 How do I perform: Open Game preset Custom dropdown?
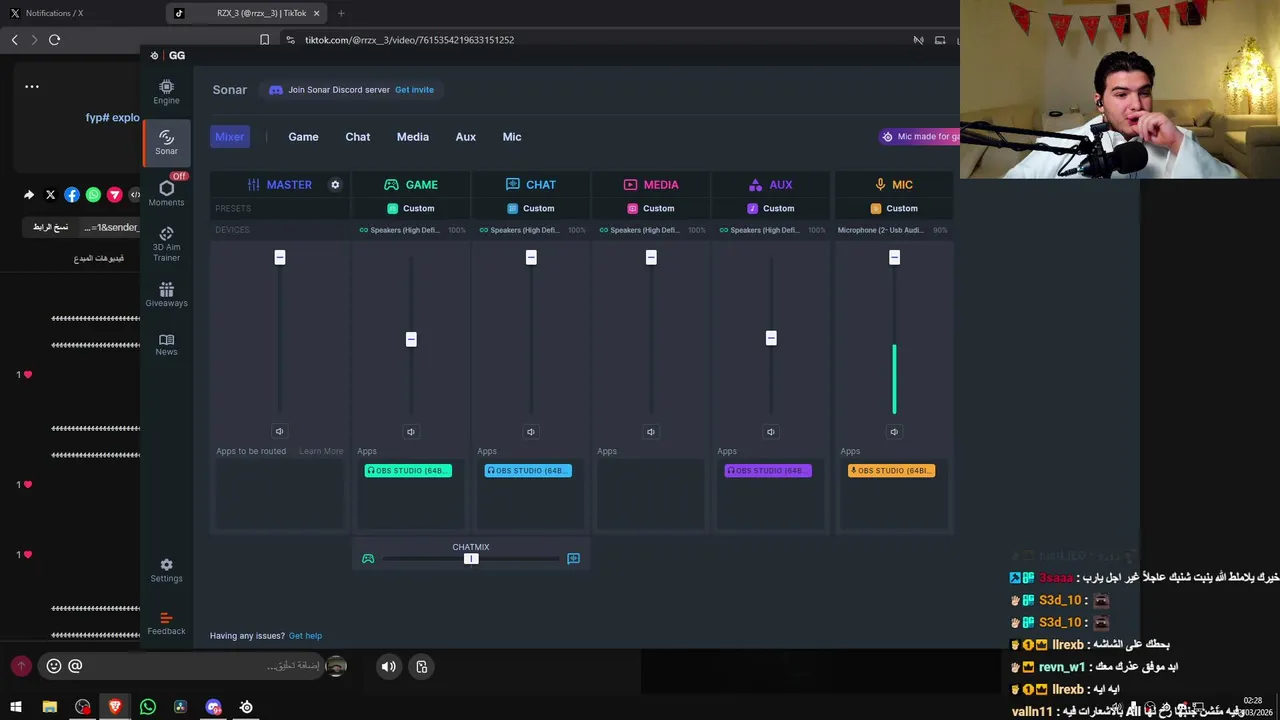pos(411,208)
